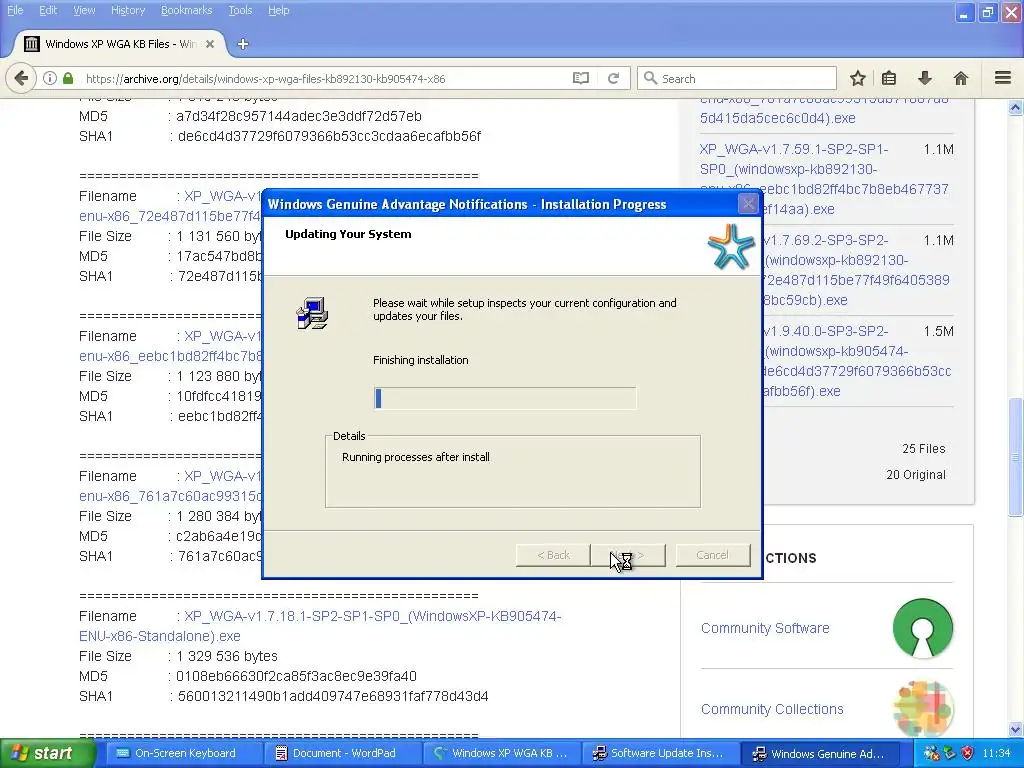Click the taskbar clock 11:34

pyautogui.click(x=996, y=753)
